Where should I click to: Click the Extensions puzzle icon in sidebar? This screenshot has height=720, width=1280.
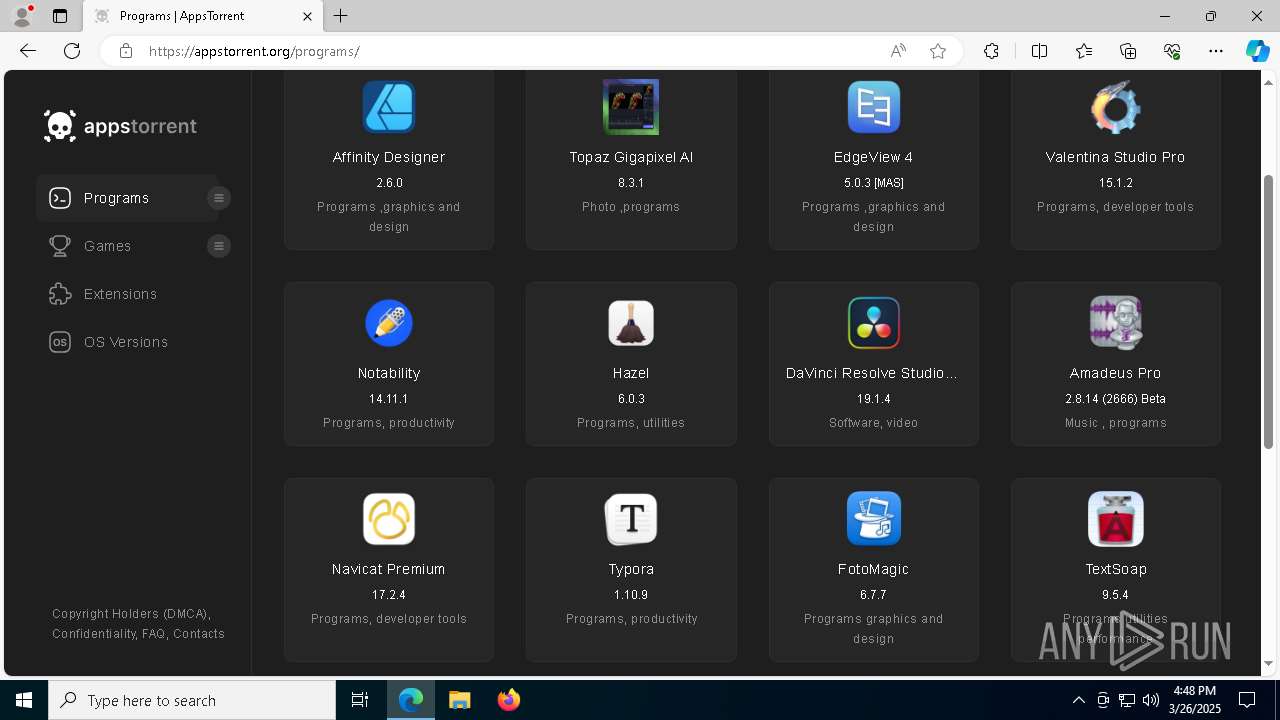click(x=60, y=294)
